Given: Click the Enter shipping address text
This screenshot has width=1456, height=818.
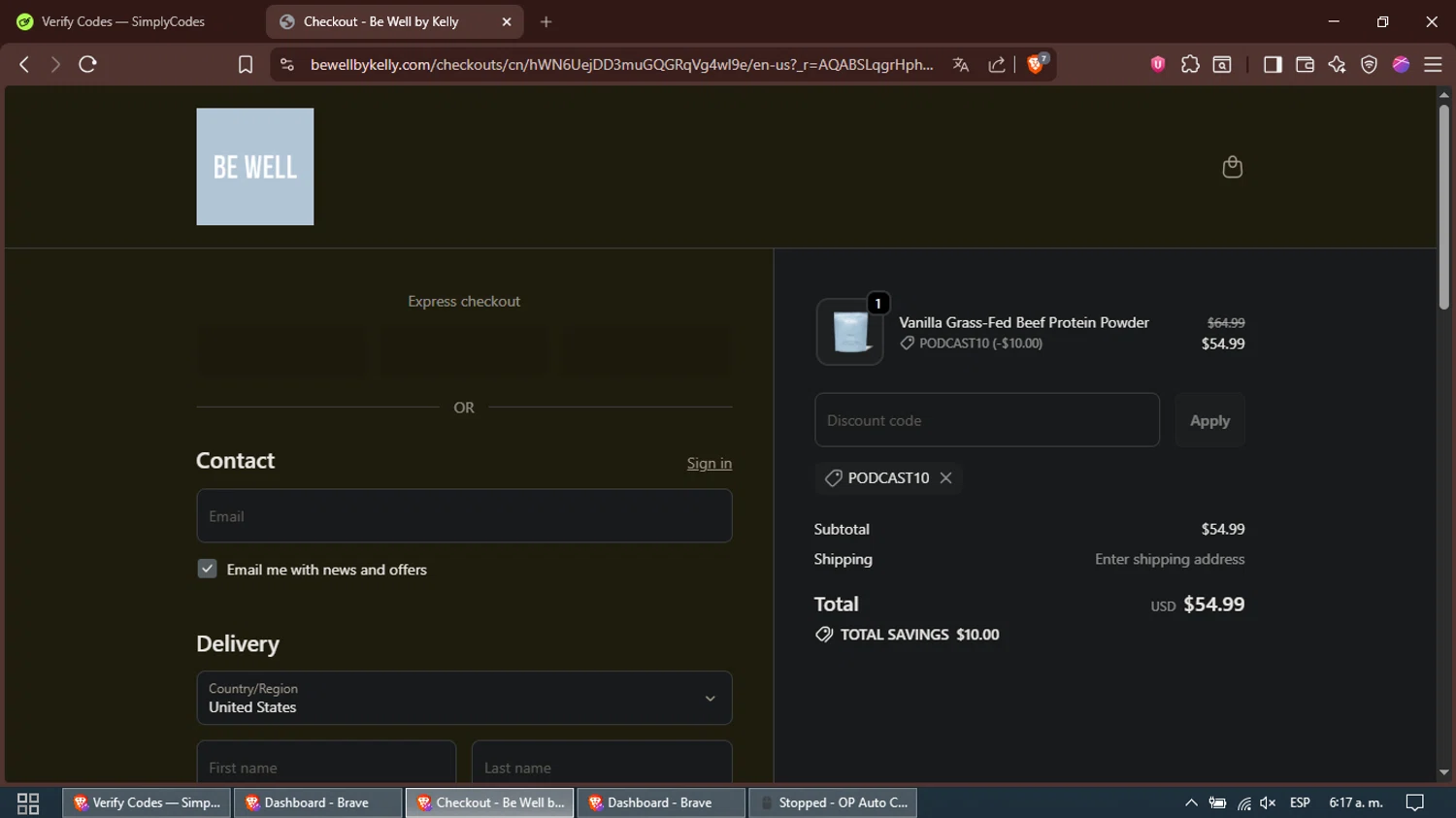Looking at the screenshot, I should coord(1170,559).
